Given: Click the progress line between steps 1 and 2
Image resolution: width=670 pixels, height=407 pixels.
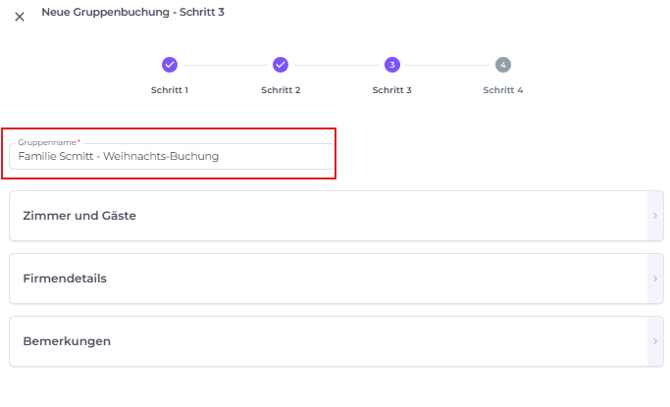Looking at the screenshot, I should 225,65.
